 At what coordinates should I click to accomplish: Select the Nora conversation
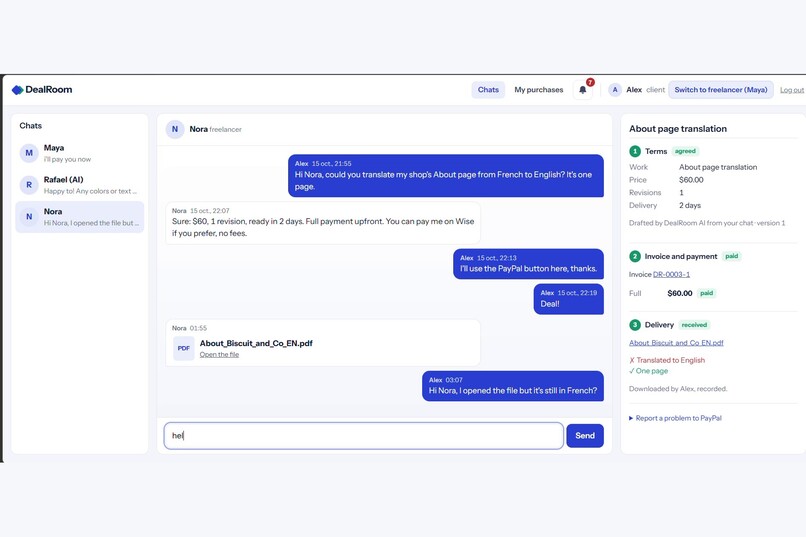[x=80, y=217]
